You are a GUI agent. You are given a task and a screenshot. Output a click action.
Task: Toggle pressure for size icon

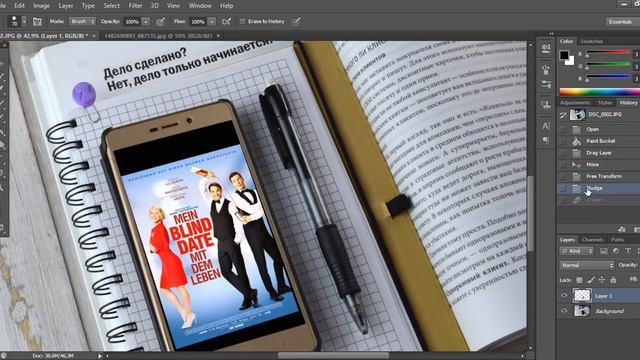point(296,21)
